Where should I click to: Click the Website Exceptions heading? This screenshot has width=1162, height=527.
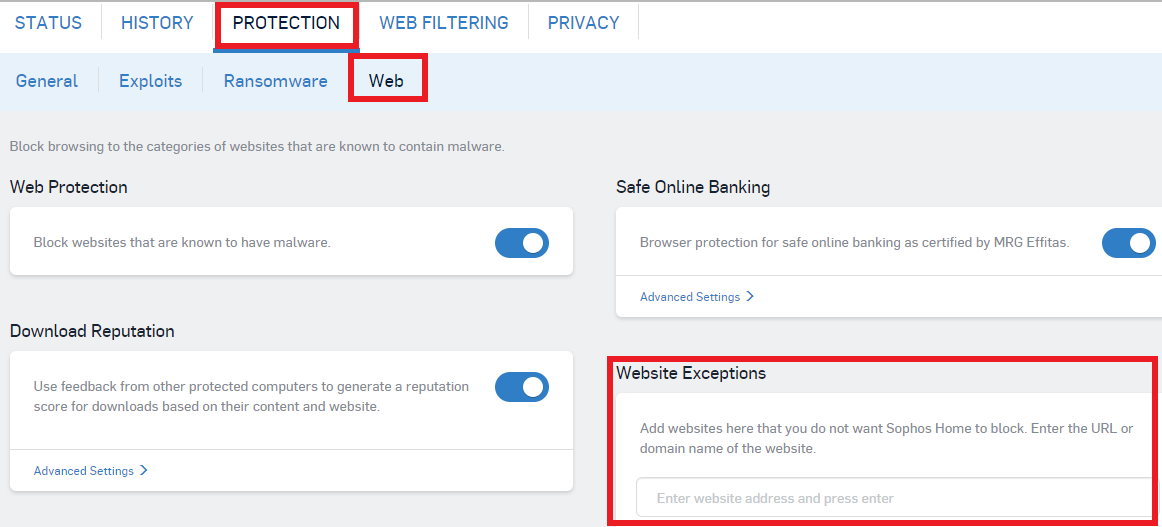click(x=691, y=373)
